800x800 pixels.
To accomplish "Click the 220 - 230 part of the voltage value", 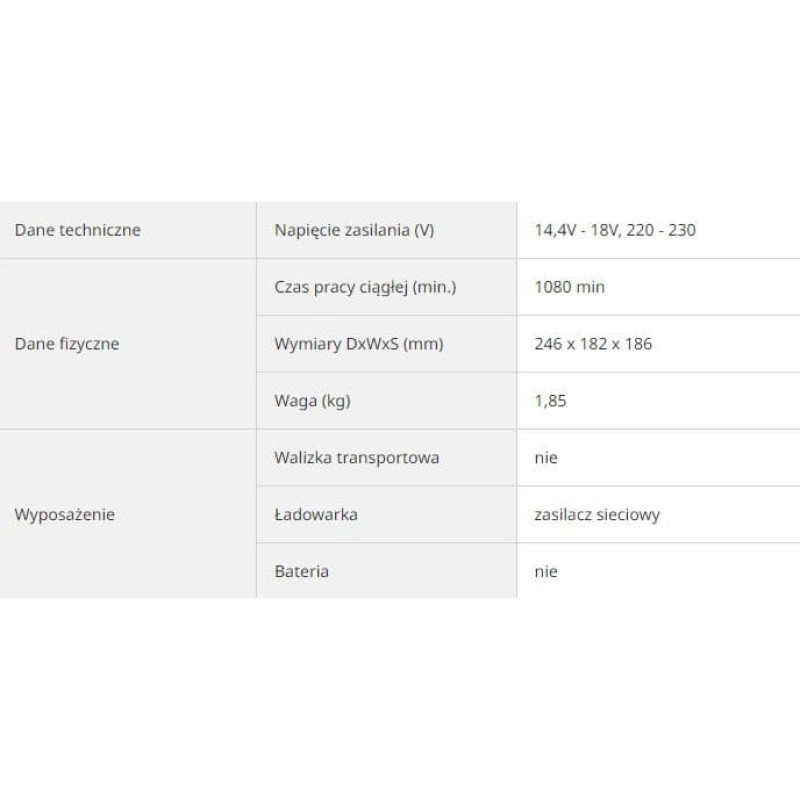I will (661, 230).
